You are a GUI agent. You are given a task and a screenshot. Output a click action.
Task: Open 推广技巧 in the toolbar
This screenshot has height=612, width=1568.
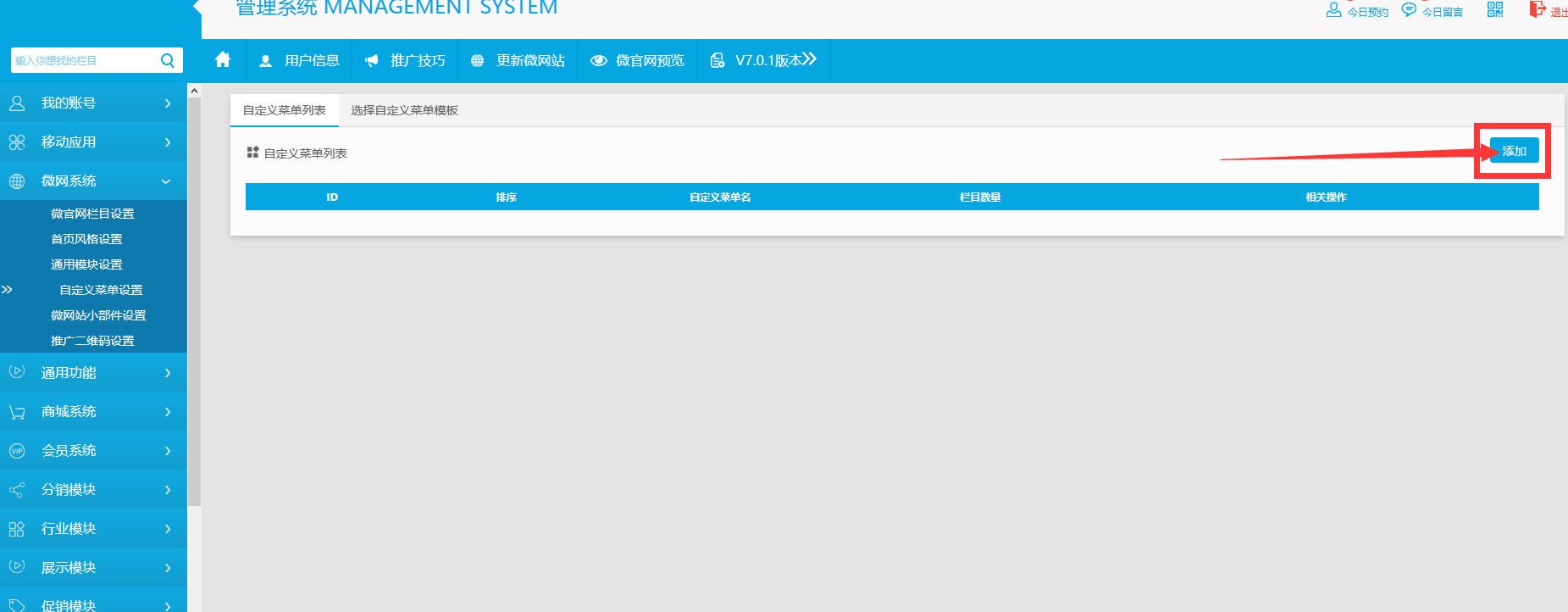pos(406,61)
